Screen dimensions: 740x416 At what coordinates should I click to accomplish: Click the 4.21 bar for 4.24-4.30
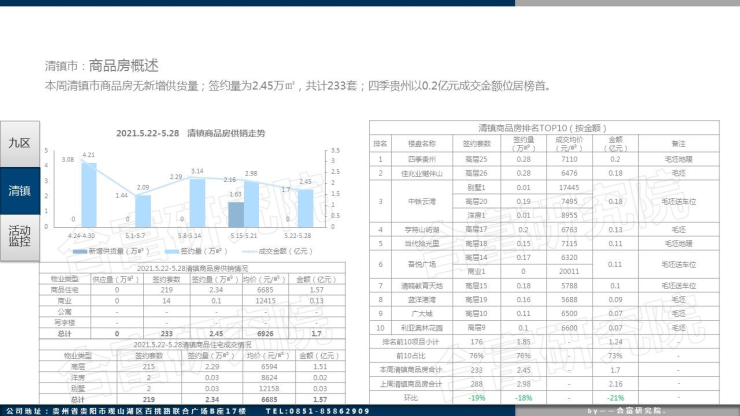[89, 195]
